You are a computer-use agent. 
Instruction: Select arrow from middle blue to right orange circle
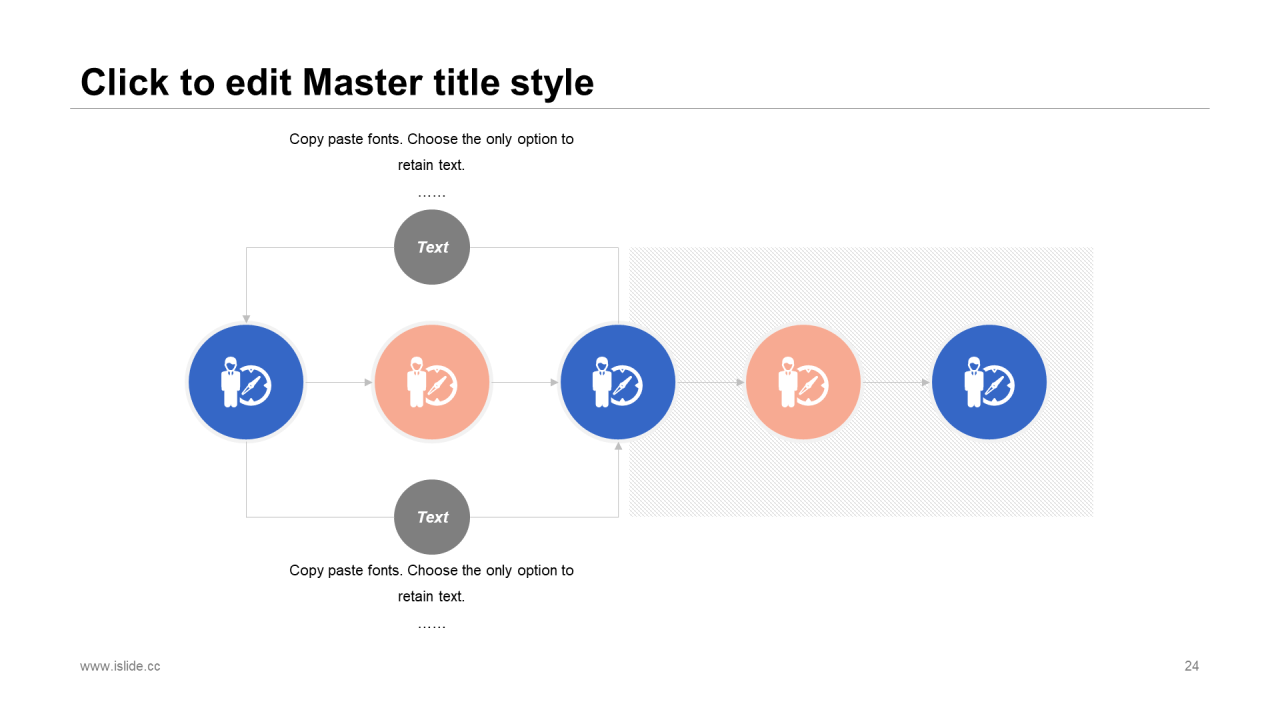click(710, 382)
